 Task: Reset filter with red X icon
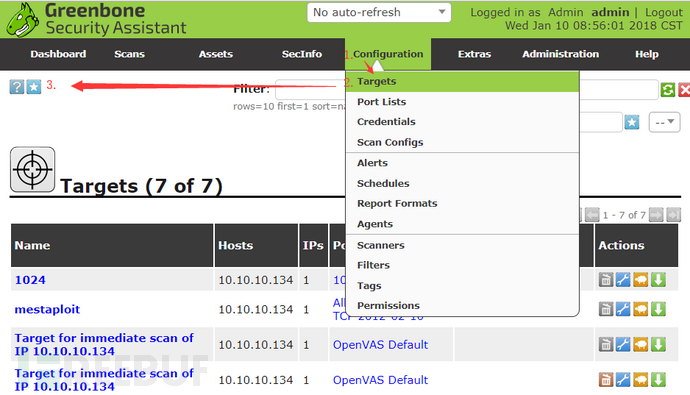pos(684,90)
